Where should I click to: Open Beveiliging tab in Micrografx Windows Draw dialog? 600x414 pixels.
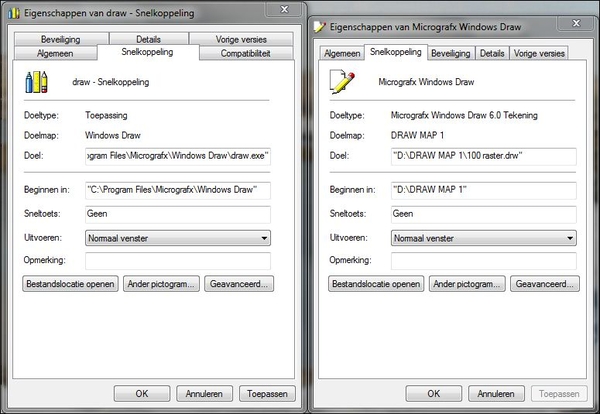tap(451, 53)
